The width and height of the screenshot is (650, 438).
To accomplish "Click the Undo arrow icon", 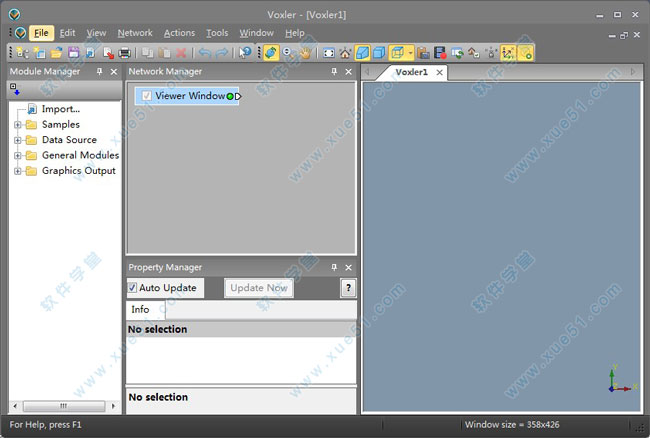I will click(x=204, y=53).
